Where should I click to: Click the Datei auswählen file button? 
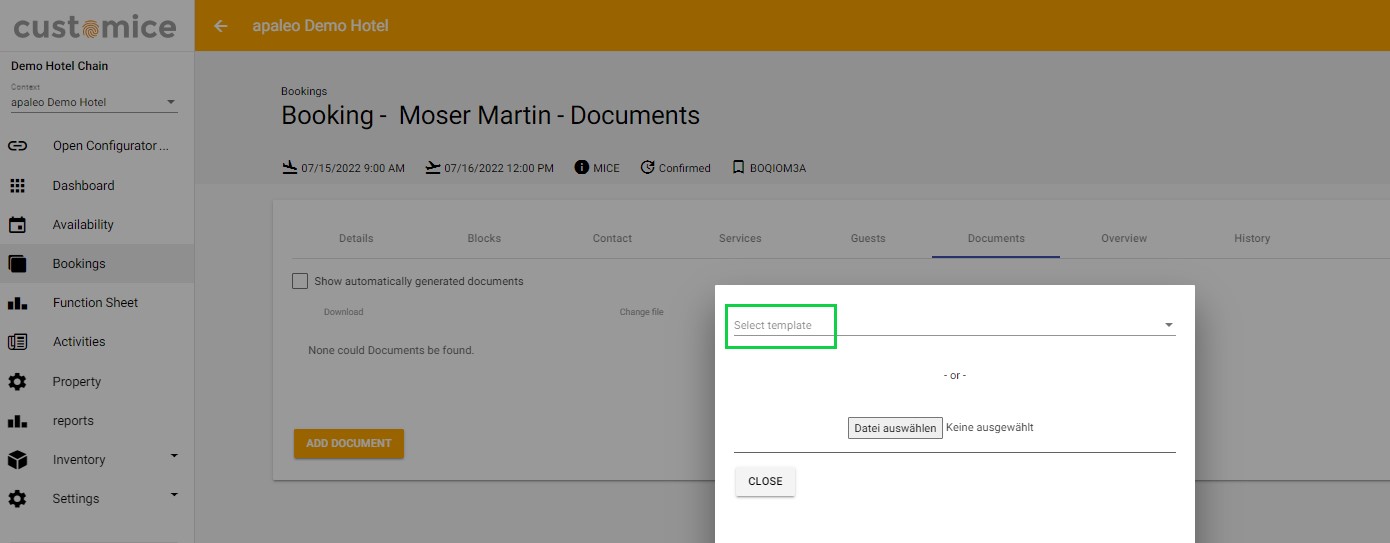coord(895,428)
